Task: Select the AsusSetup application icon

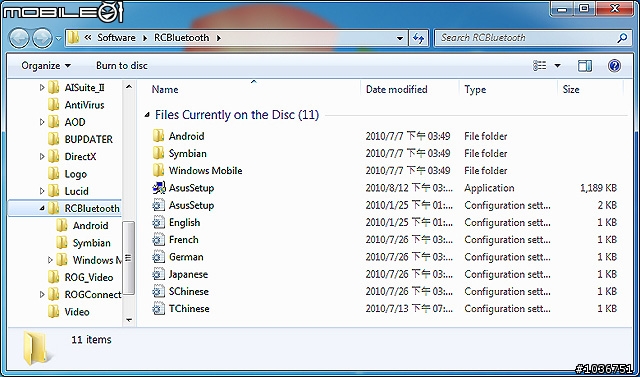Action: pos(158,188)
